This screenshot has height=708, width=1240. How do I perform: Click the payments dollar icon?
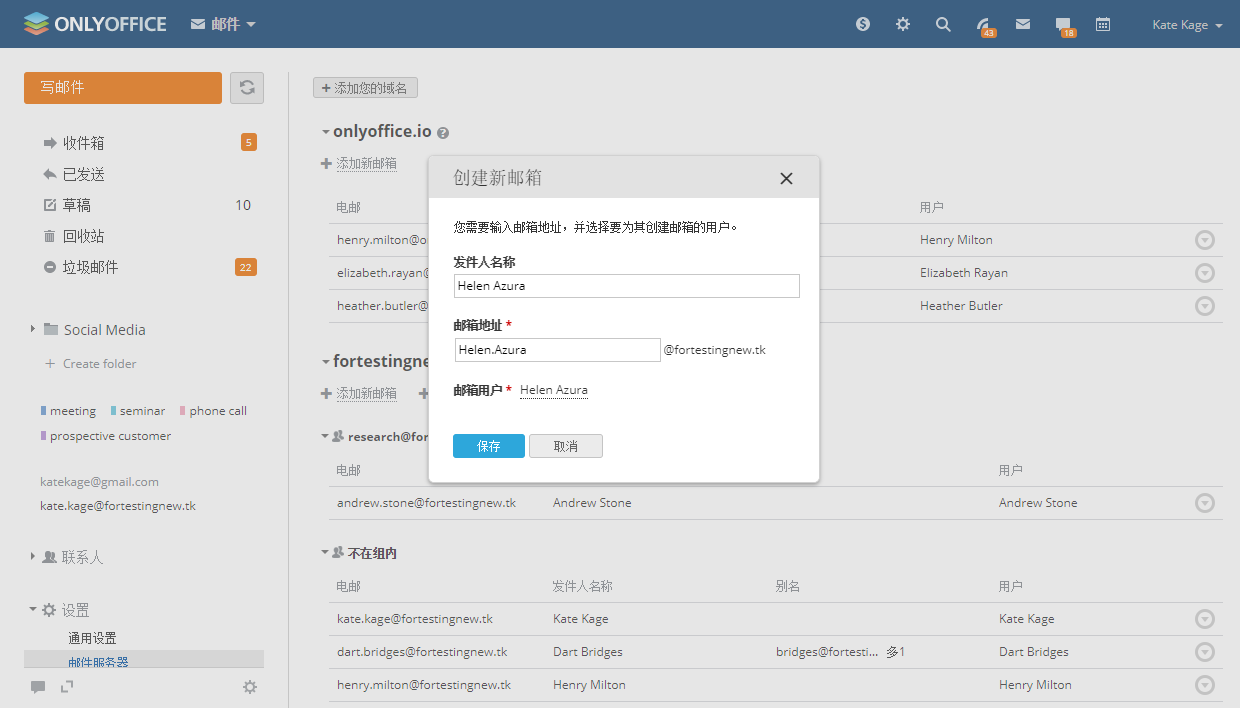coord(863,25)
